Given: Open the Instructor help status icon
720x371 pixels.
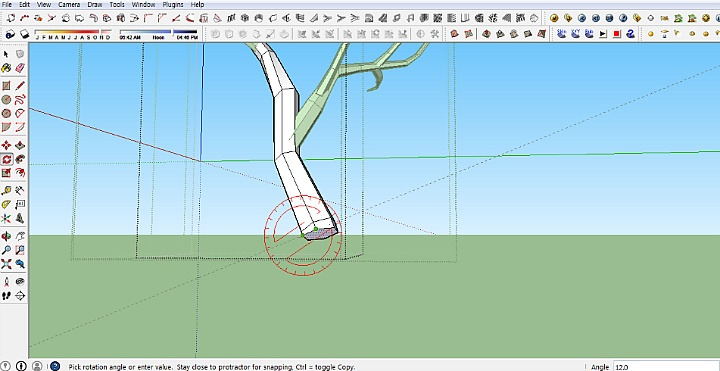Looking at the screenshot, I should click(55, 366).
